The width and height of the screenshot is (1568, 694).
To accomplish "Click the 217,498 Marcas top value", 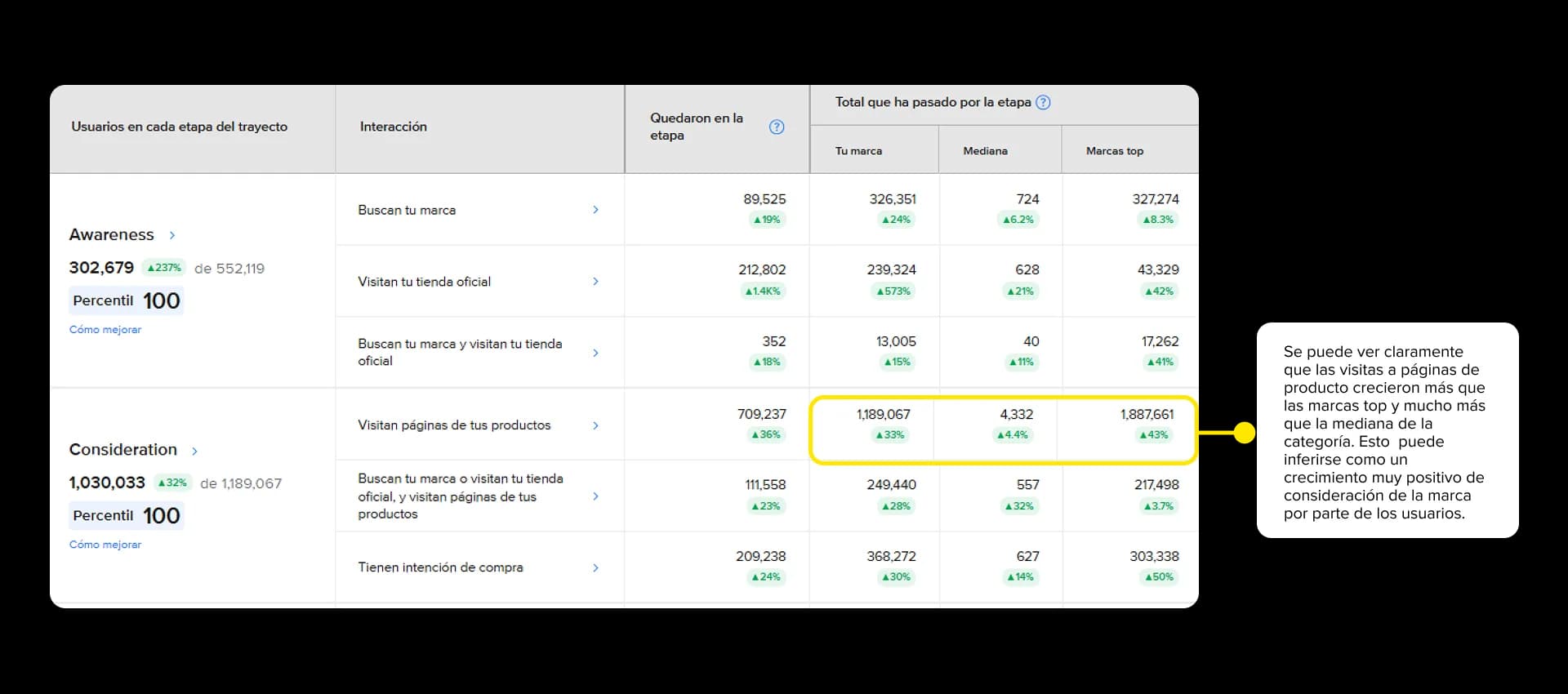I will pos(1156,485).
